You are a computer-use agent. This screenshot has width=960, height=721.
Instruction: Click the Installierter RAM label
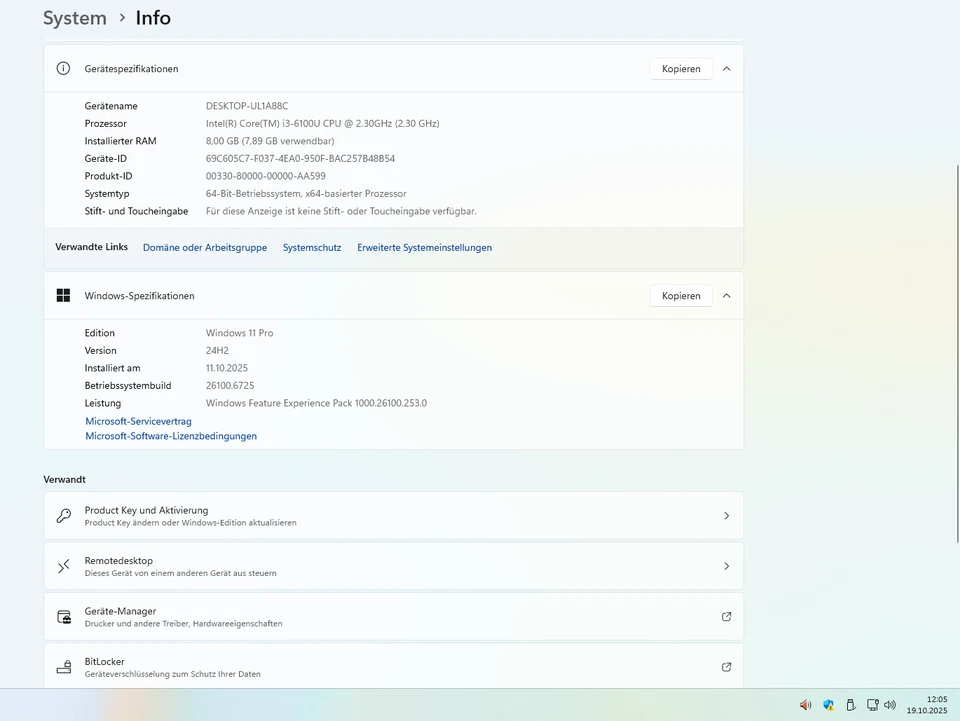120,141
